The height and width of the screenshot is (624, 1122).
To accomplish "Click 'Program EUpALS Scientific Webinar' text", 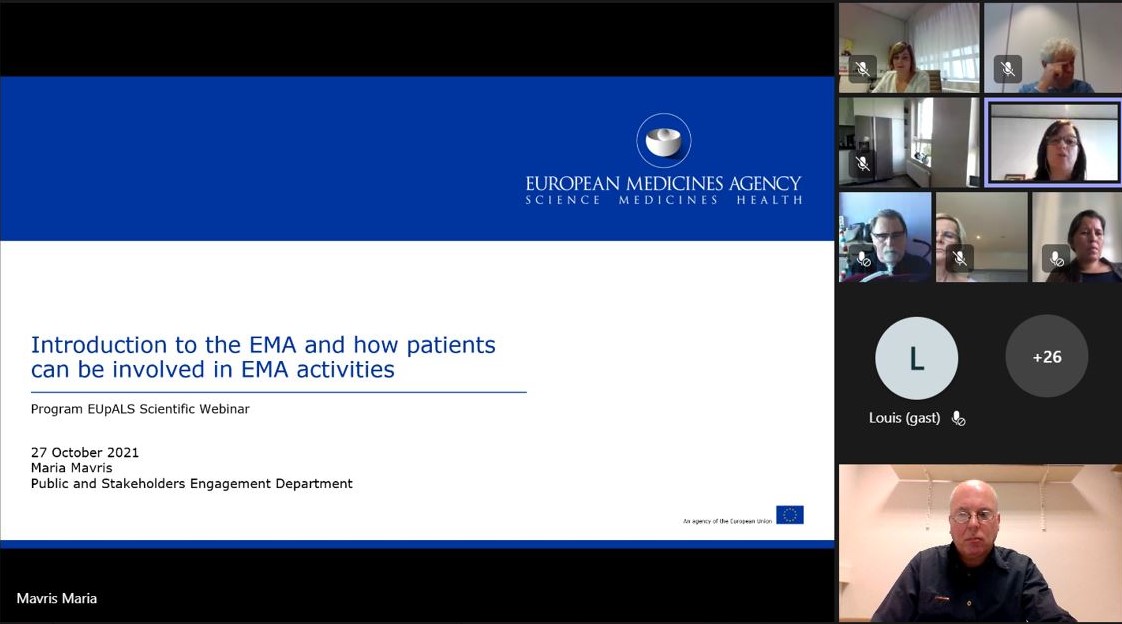I will 140,409.
